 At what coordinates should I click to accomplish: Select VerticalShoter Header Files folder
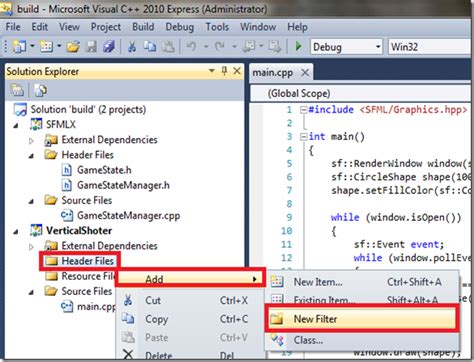(x=87, y=261)
